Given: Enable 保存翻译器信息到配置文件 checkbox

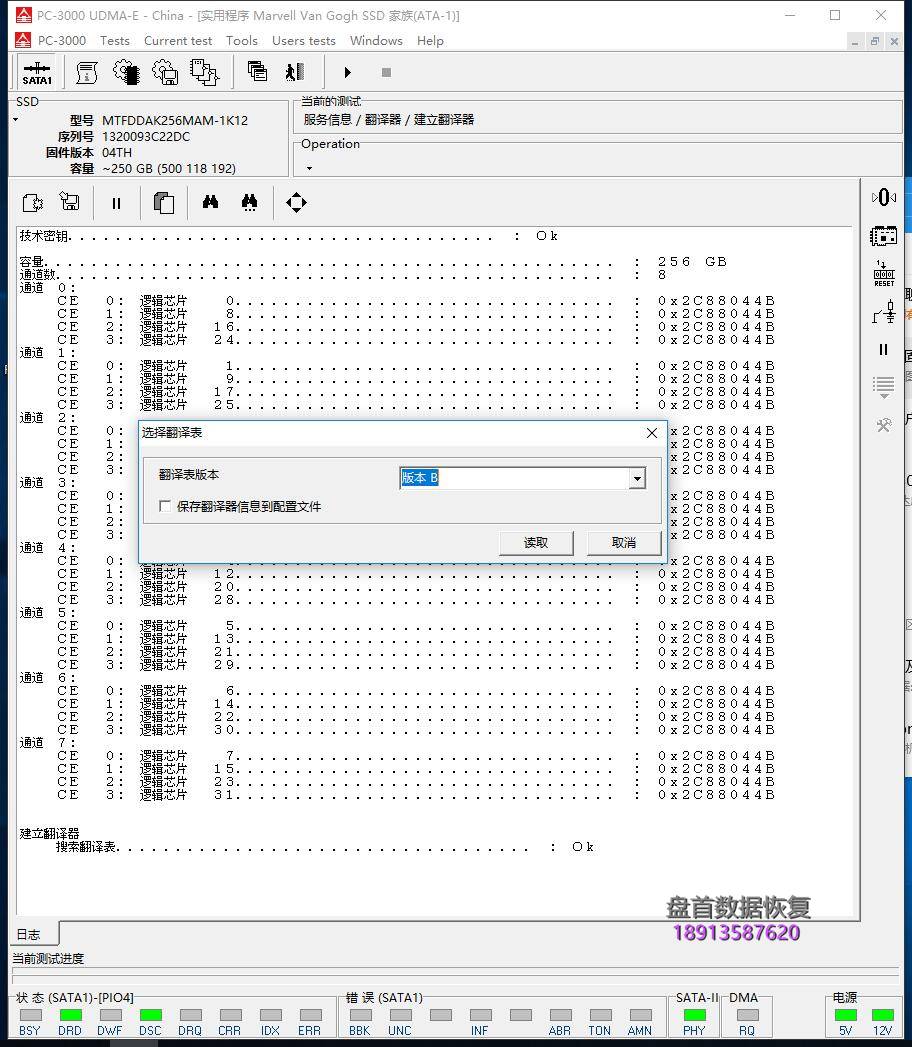Looking at the screenshot, I should (166, 507).
